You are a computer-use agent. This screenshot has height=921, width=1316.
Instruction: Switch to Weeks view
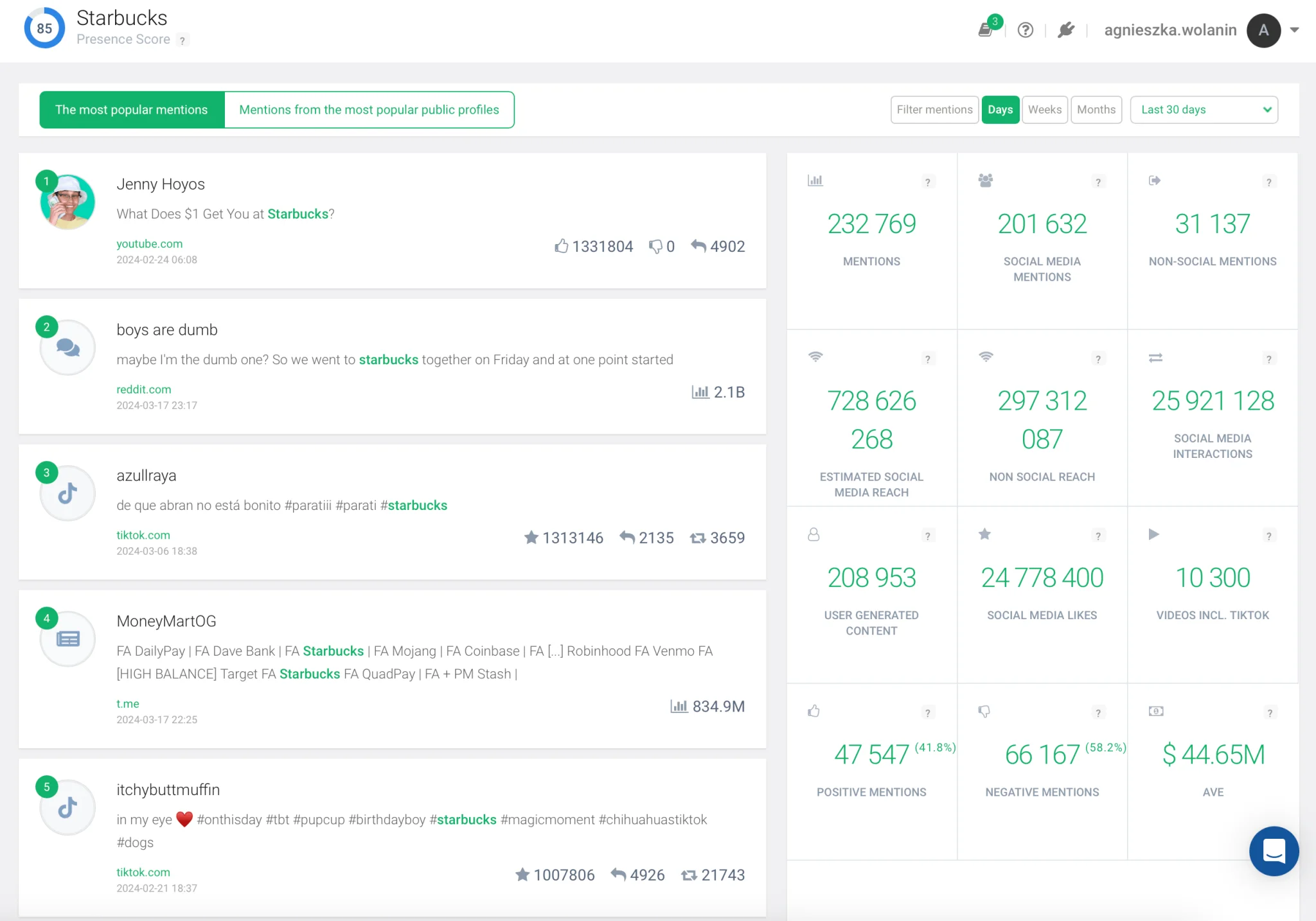pyautogui.click(x=1044, y=109)
